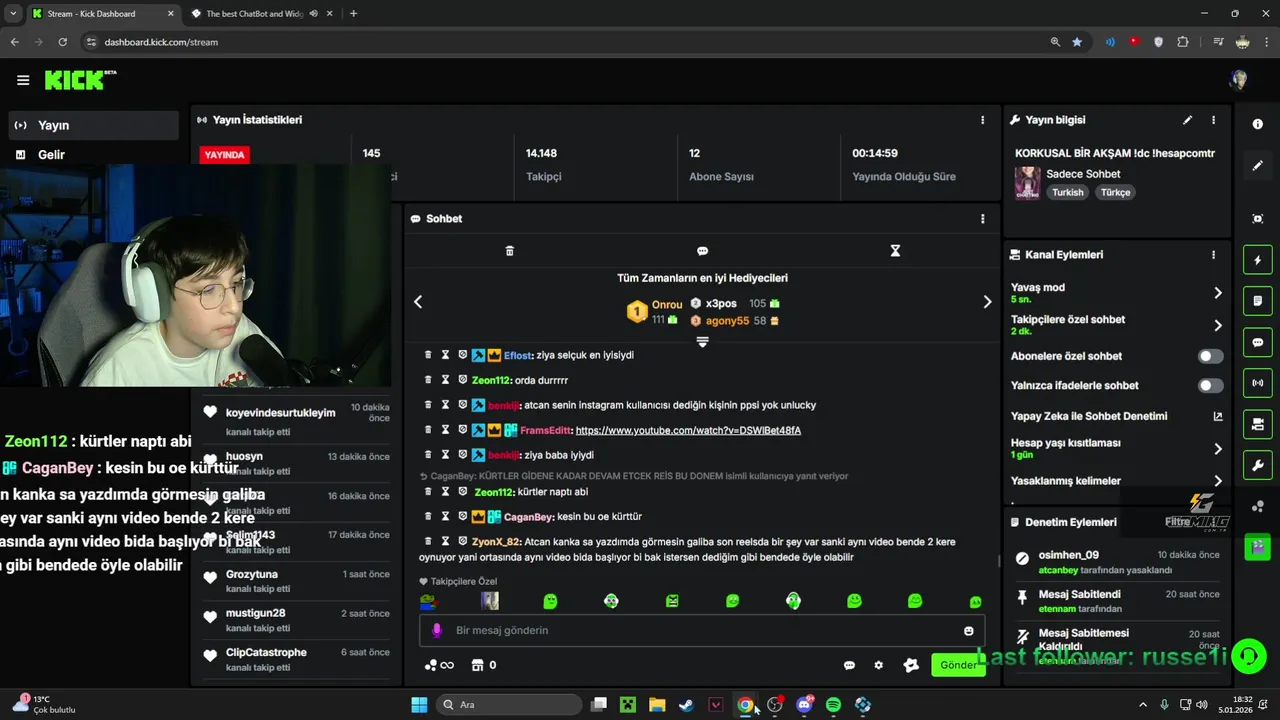Toggle wrench widget in right sidebar
The image size is (1280, 720).
pyautogui.click(x=1257, y=465)
